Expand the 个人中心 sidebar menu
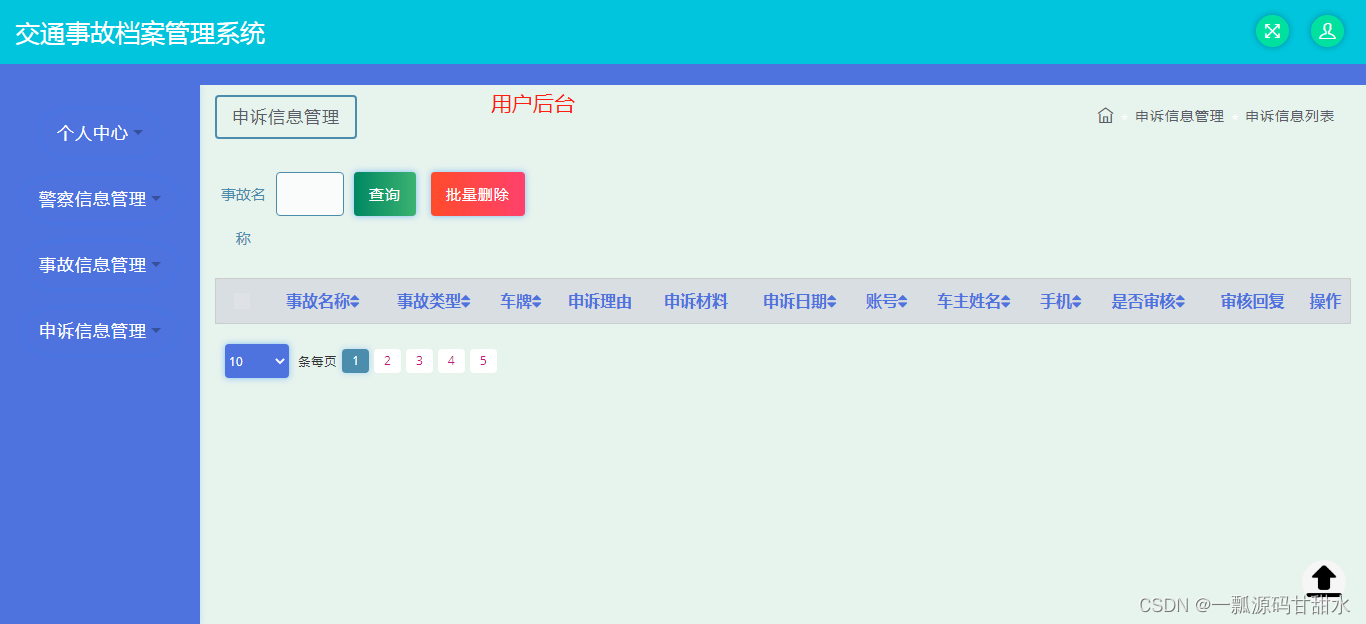This screenshot has height=624, width=1366. pos(100,133)
